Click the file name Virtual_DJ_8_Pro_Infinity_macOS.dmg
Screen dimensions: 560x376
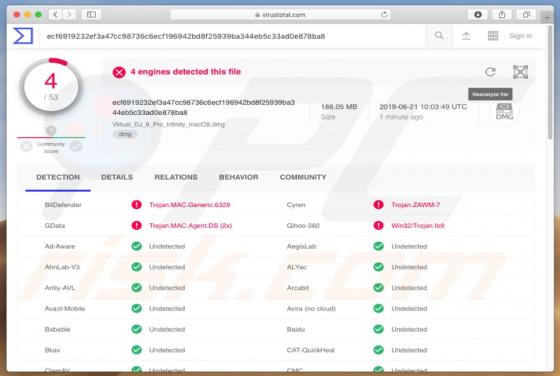pyautogui.click(x=169, y=124)
